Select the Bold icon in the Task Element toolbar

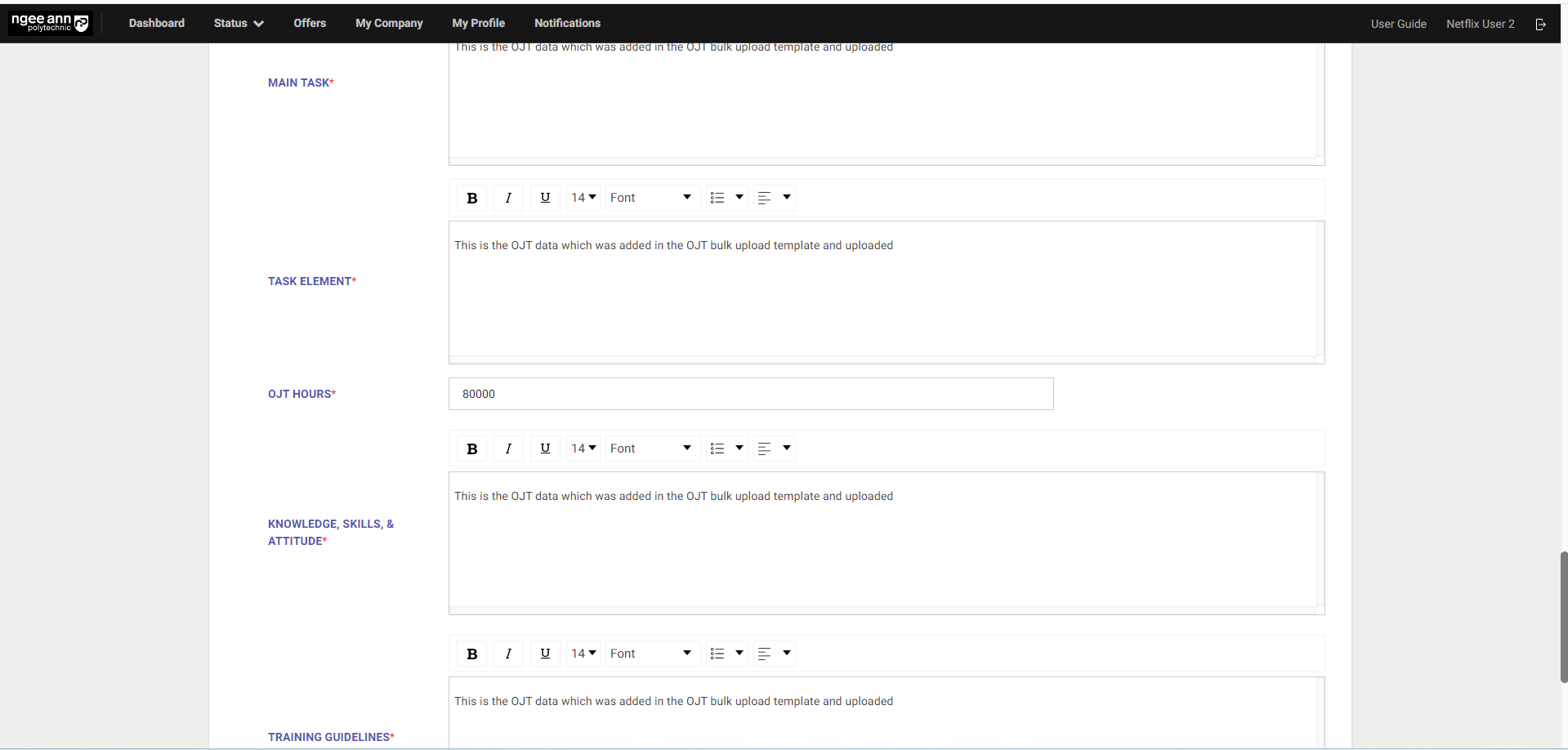[471, 197]
